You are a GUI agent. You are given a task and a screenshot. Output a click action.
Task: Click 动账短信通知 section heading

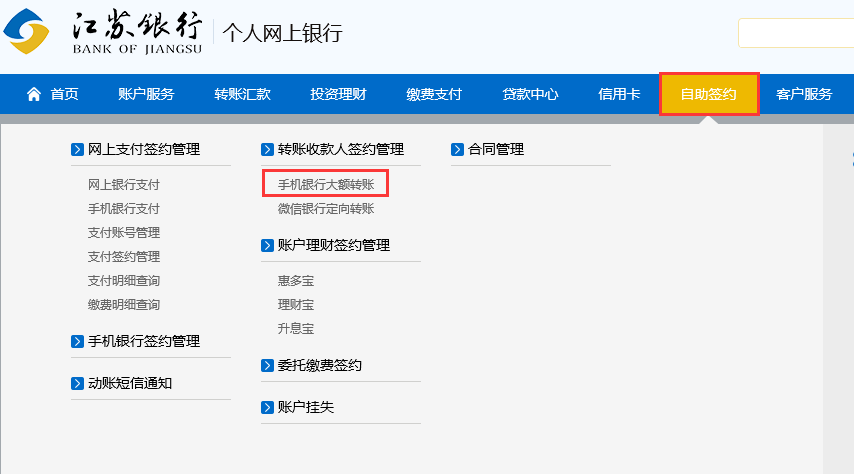point(130,384)
